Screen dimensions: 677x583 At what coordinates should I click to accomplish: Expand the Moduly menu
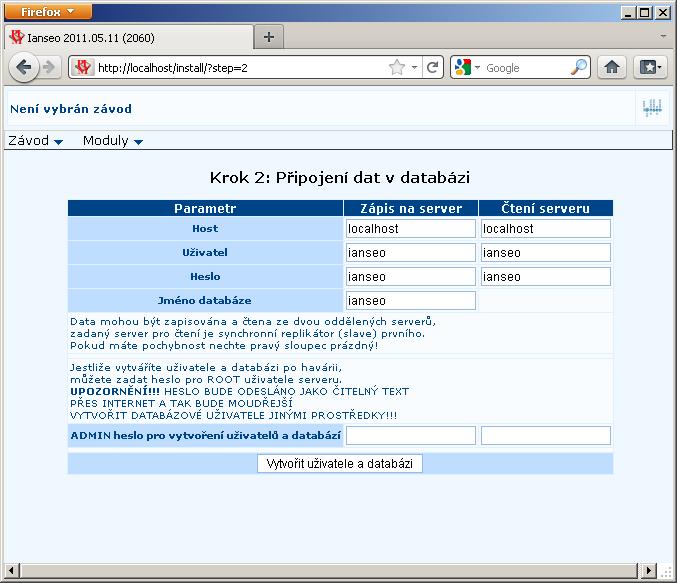(113, 141)
